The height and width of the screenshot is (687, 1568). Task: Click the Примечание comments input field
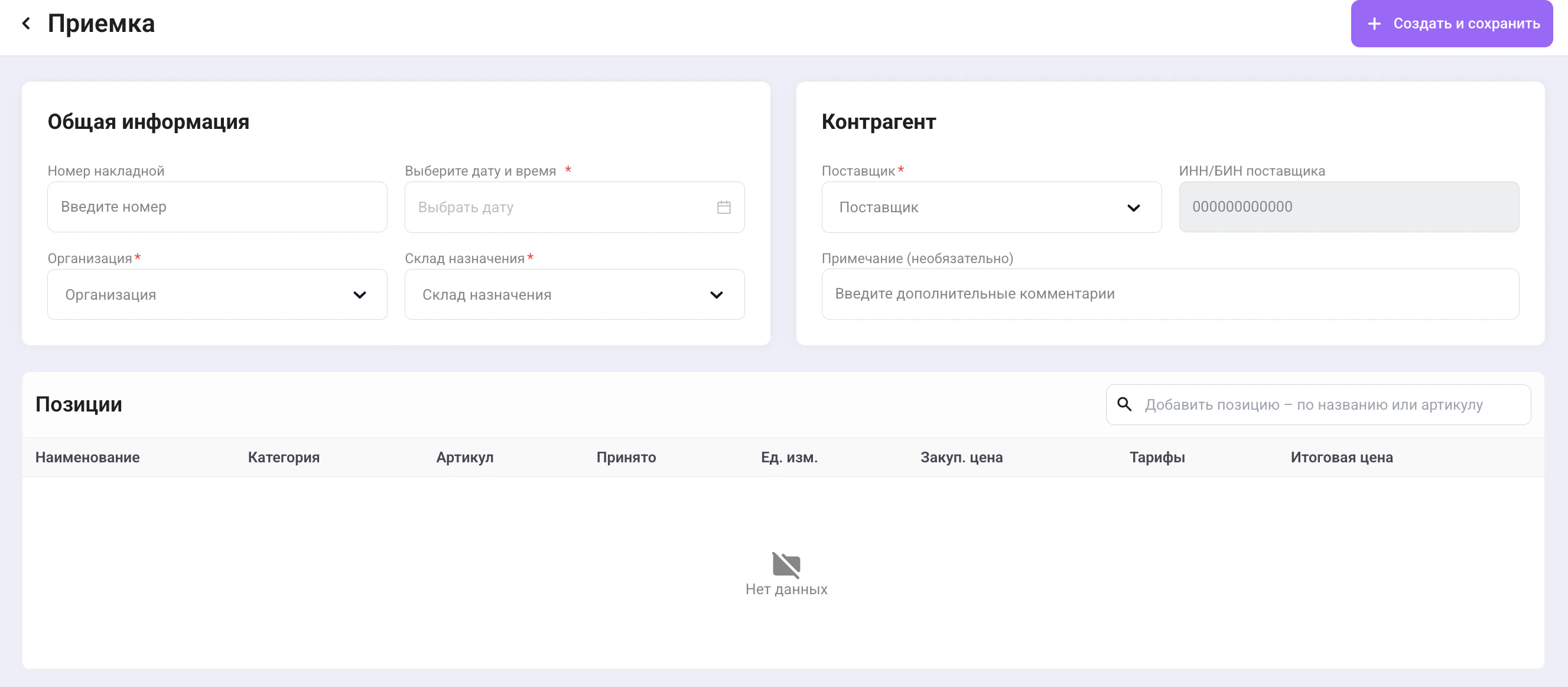pos(1169,294)
